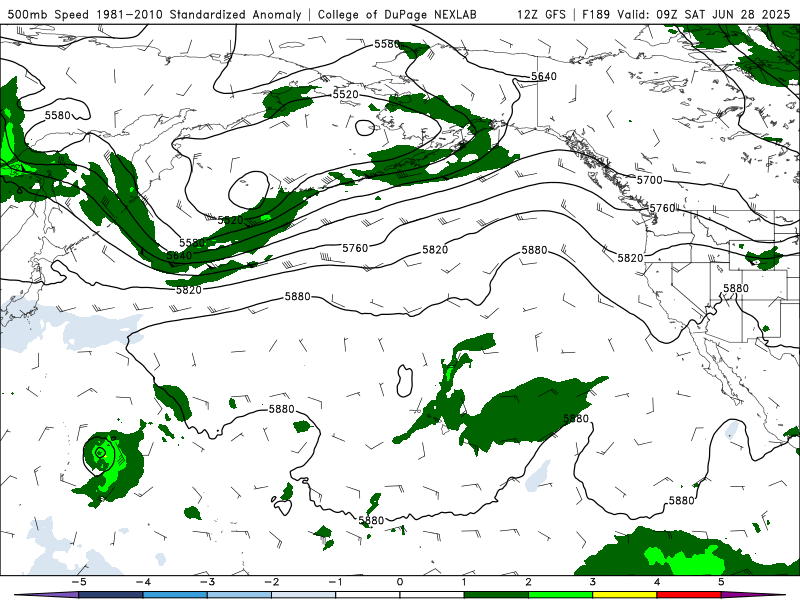Click the colorbar tick label 1

pos(464,582)
